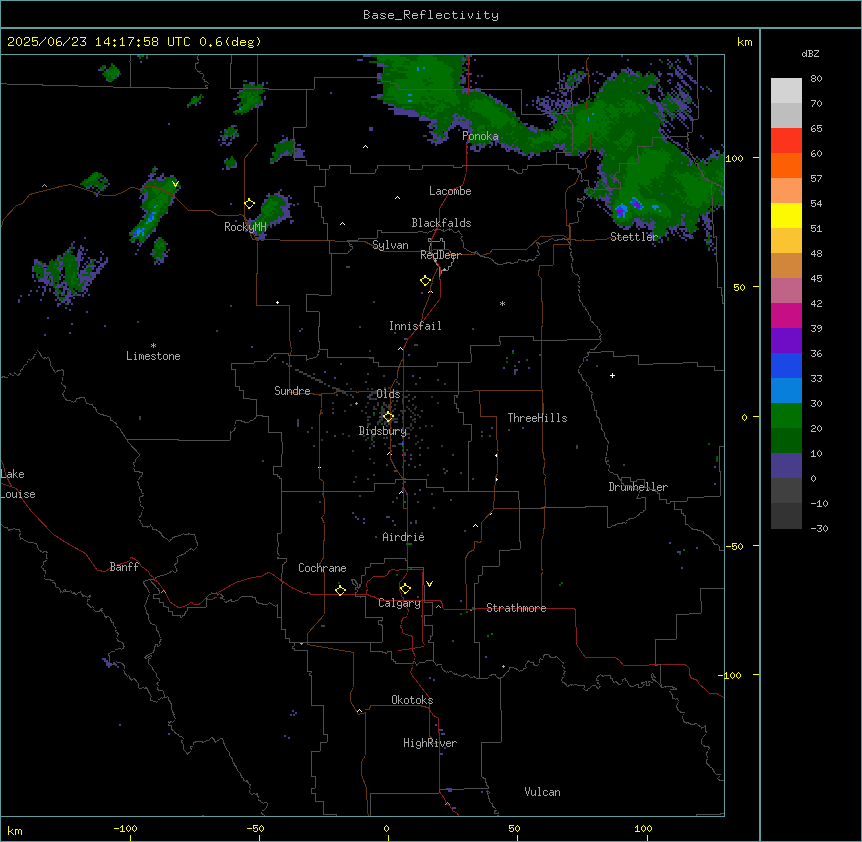
Task: Click the -100 tick label on bottom axis
Action: coord(125,828)
